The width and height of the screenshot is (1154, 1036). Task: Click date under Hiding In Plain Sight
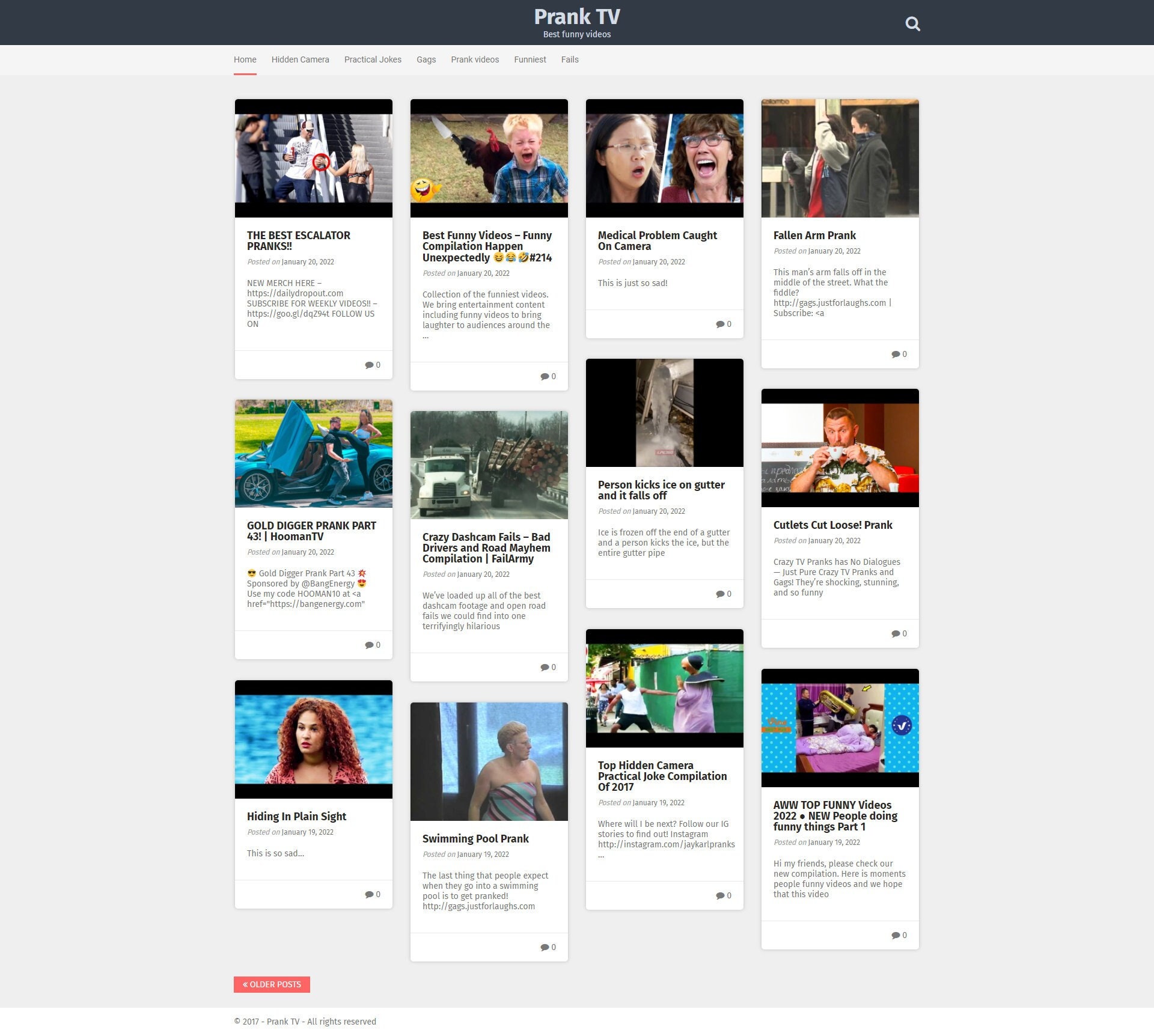(308, 832)
